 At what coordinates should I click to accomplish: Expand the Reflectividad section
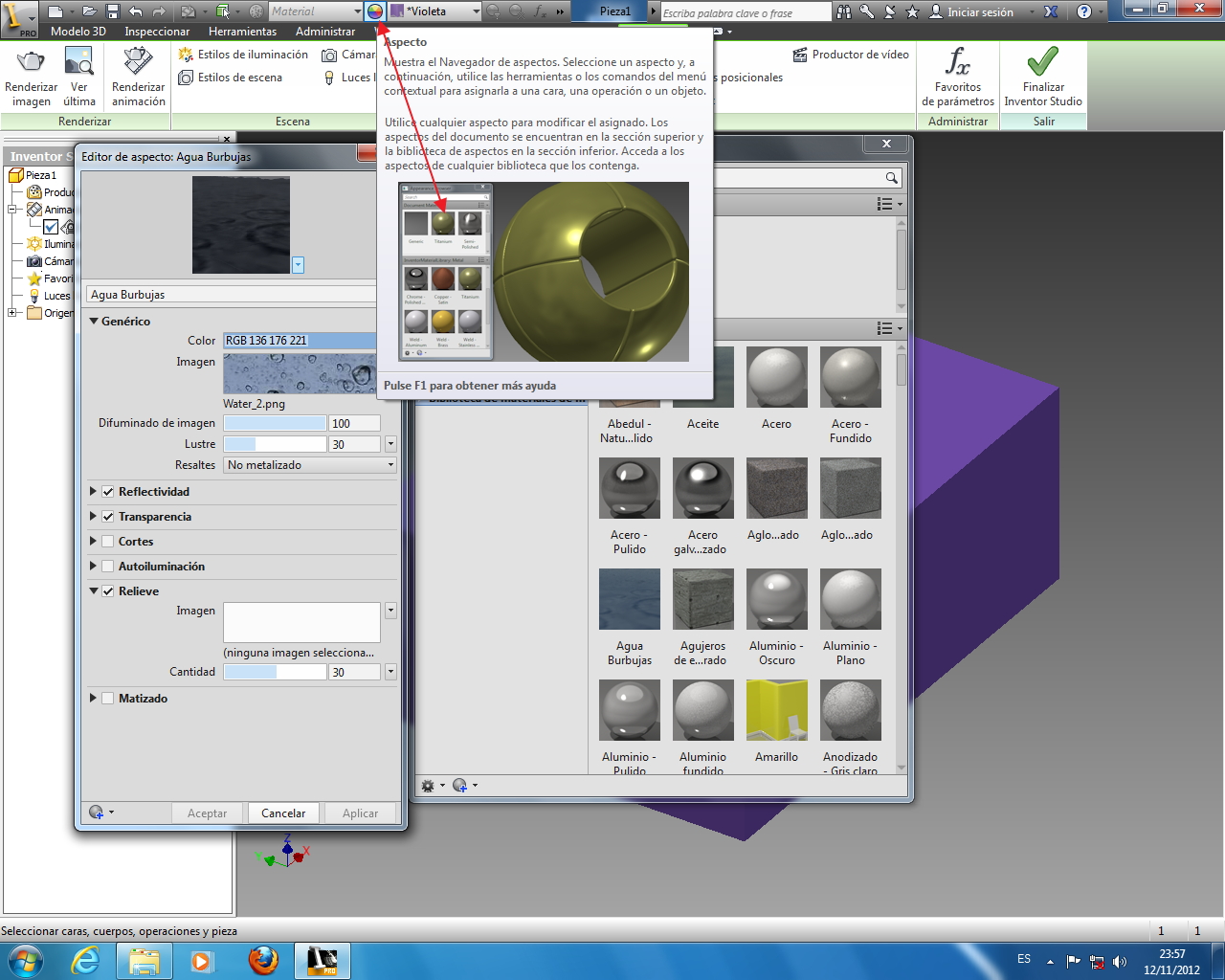click(94, 492)
